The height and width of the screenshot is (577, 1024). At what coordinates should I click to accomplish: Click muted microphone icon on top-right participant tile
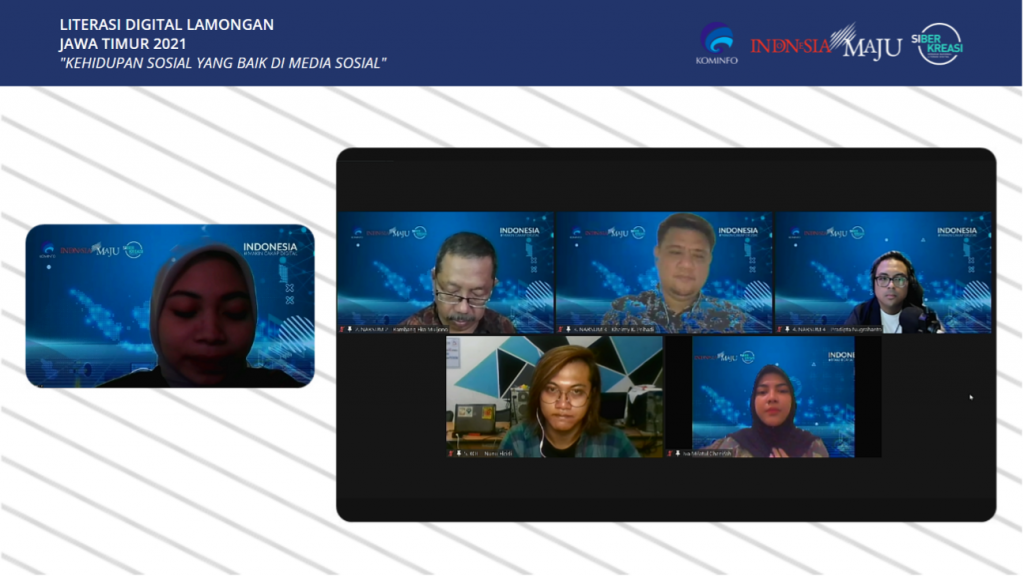pyautogui.click(x=780, y=328)
